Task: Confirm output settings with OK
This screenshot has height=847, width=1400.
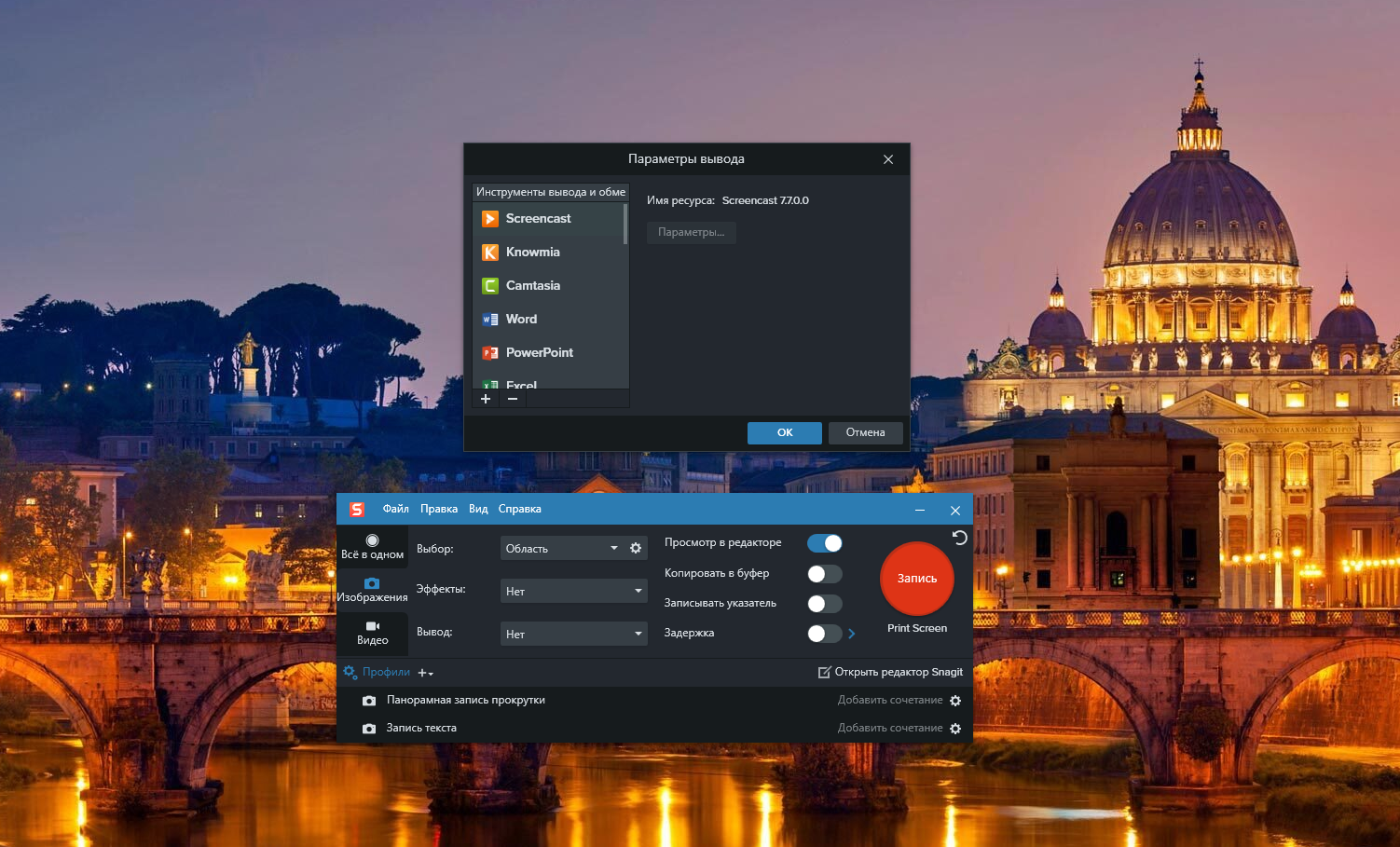Action: coord(784,432)
